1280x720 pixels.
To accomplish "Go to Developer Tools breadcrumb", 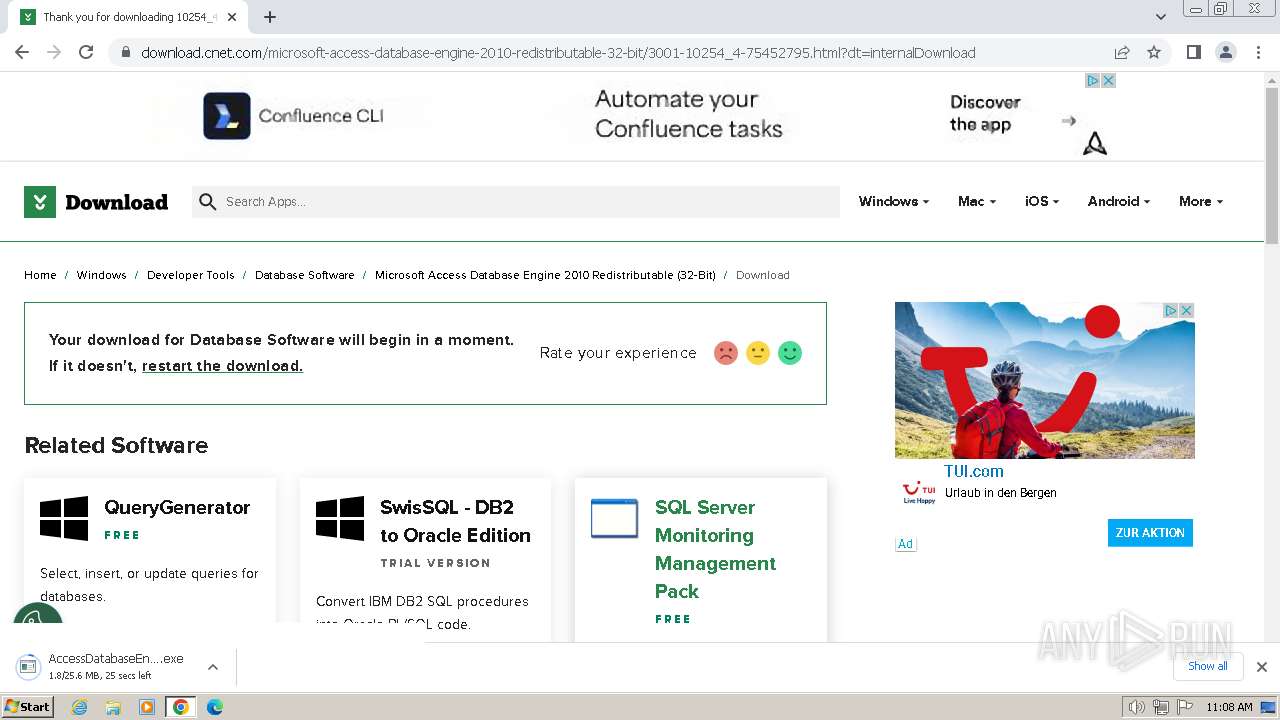I will (190, 275).
